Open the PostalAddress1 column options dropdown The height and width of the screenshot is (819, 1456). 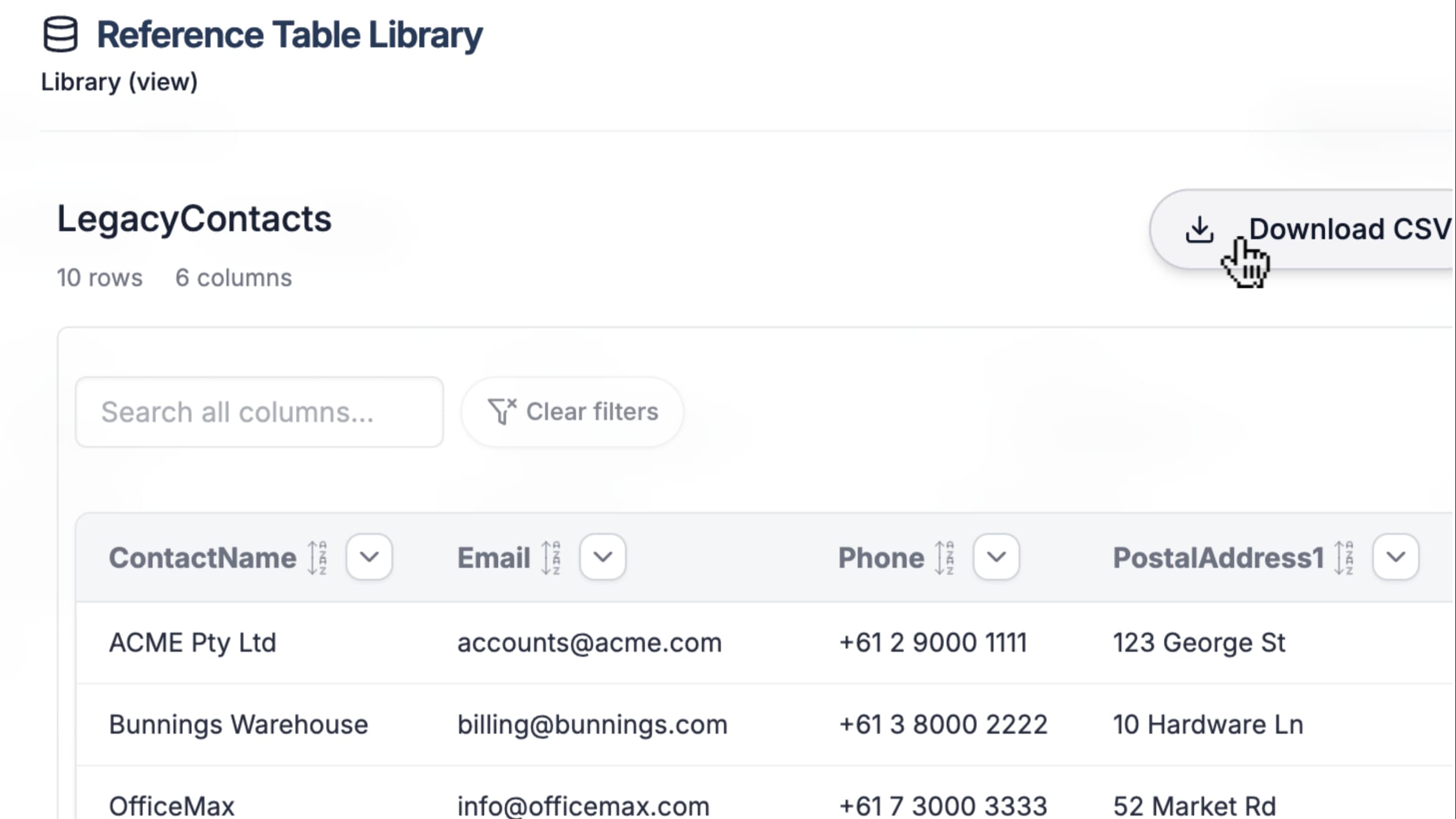pos(1396,558)
